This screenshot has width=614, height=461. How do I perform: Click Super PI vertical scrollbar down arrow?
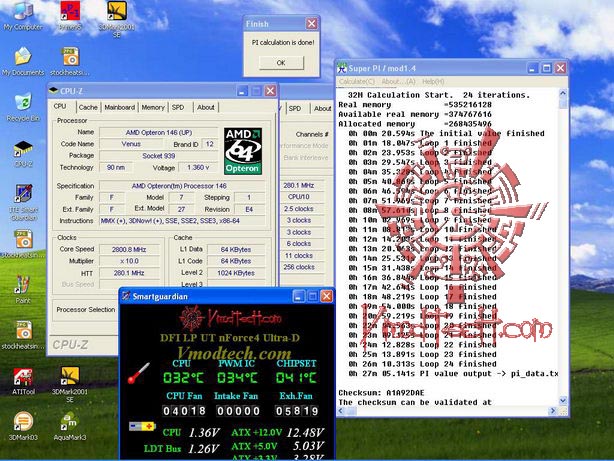(563, 401)
